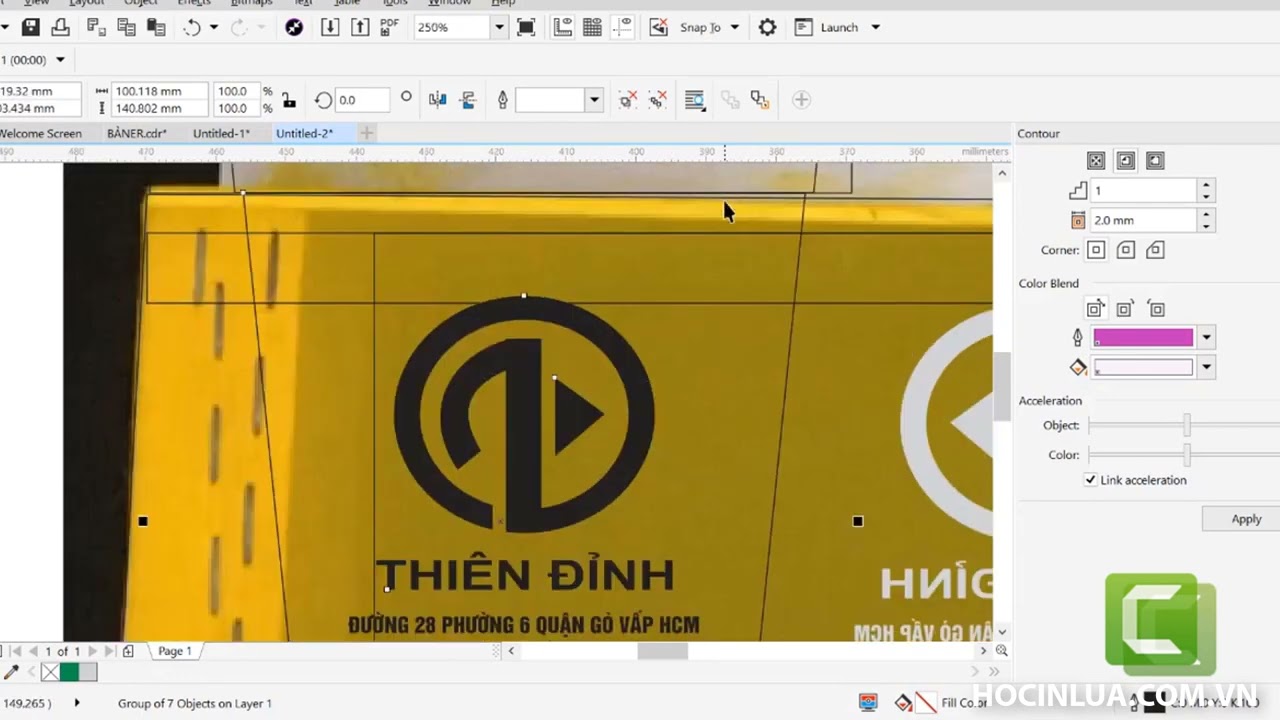Screen dimensions: 1280x720
Task: Click the Full-screen preview icon
Action: [526, 28]
